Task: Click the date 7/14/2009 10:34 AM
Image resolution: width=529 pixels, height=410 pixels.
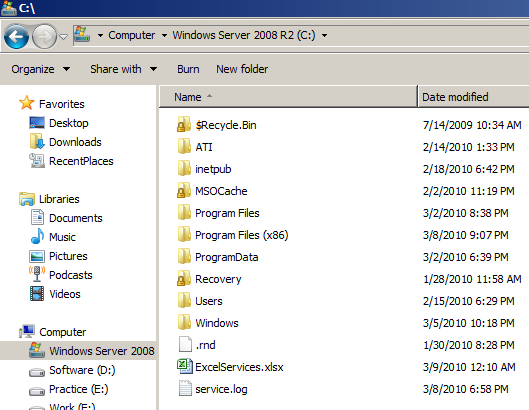Action: (472, 125)
